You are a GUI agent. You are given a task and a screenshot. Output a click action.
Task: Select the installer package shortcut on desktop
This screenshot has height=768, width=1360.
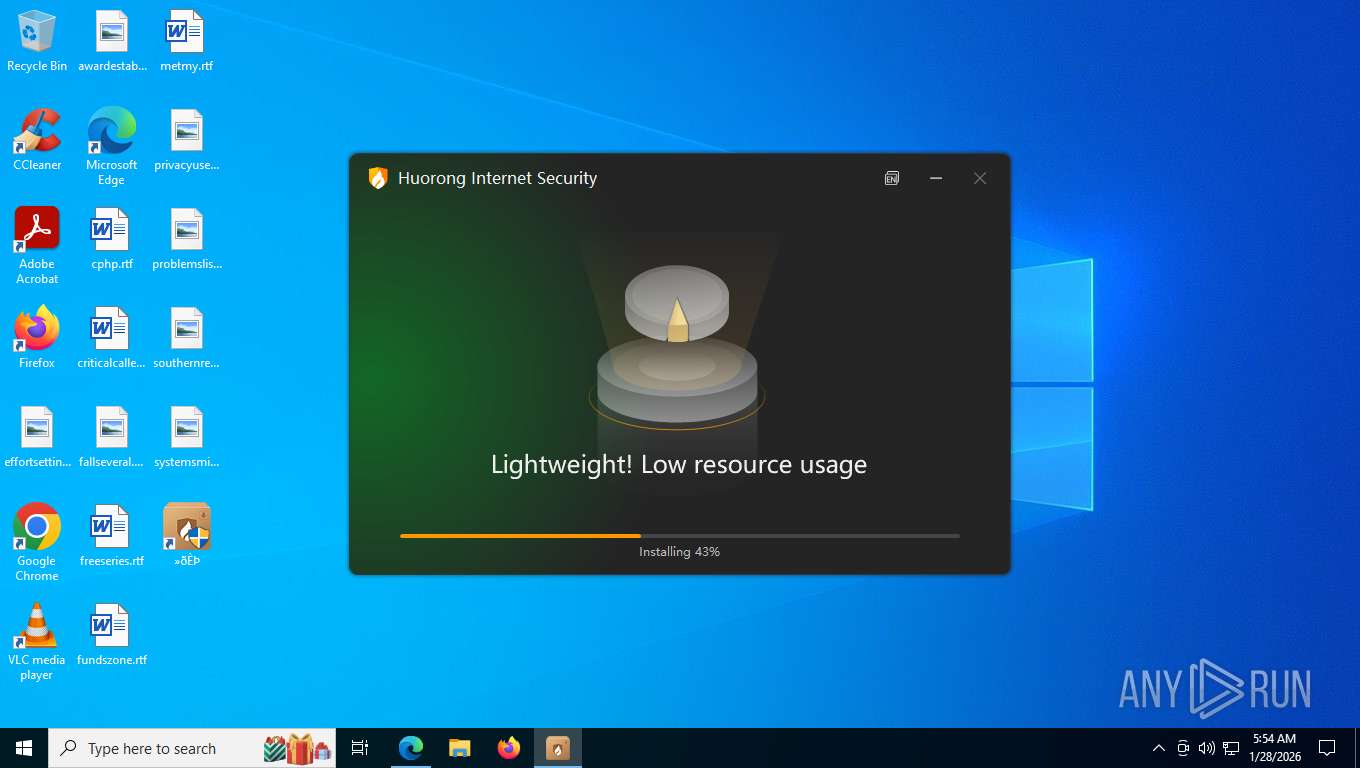187,536
